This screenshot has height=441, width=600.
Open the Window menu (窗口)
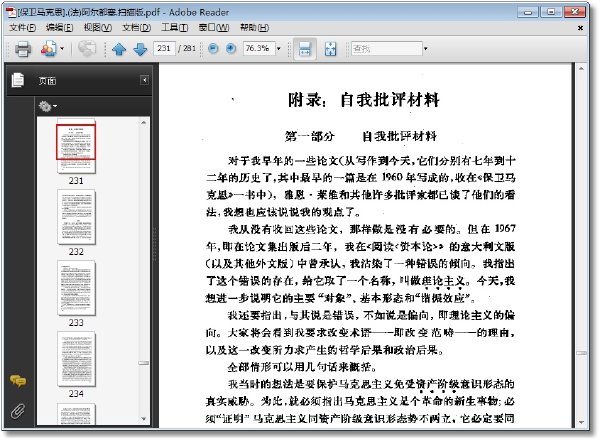tap(214, 28)
